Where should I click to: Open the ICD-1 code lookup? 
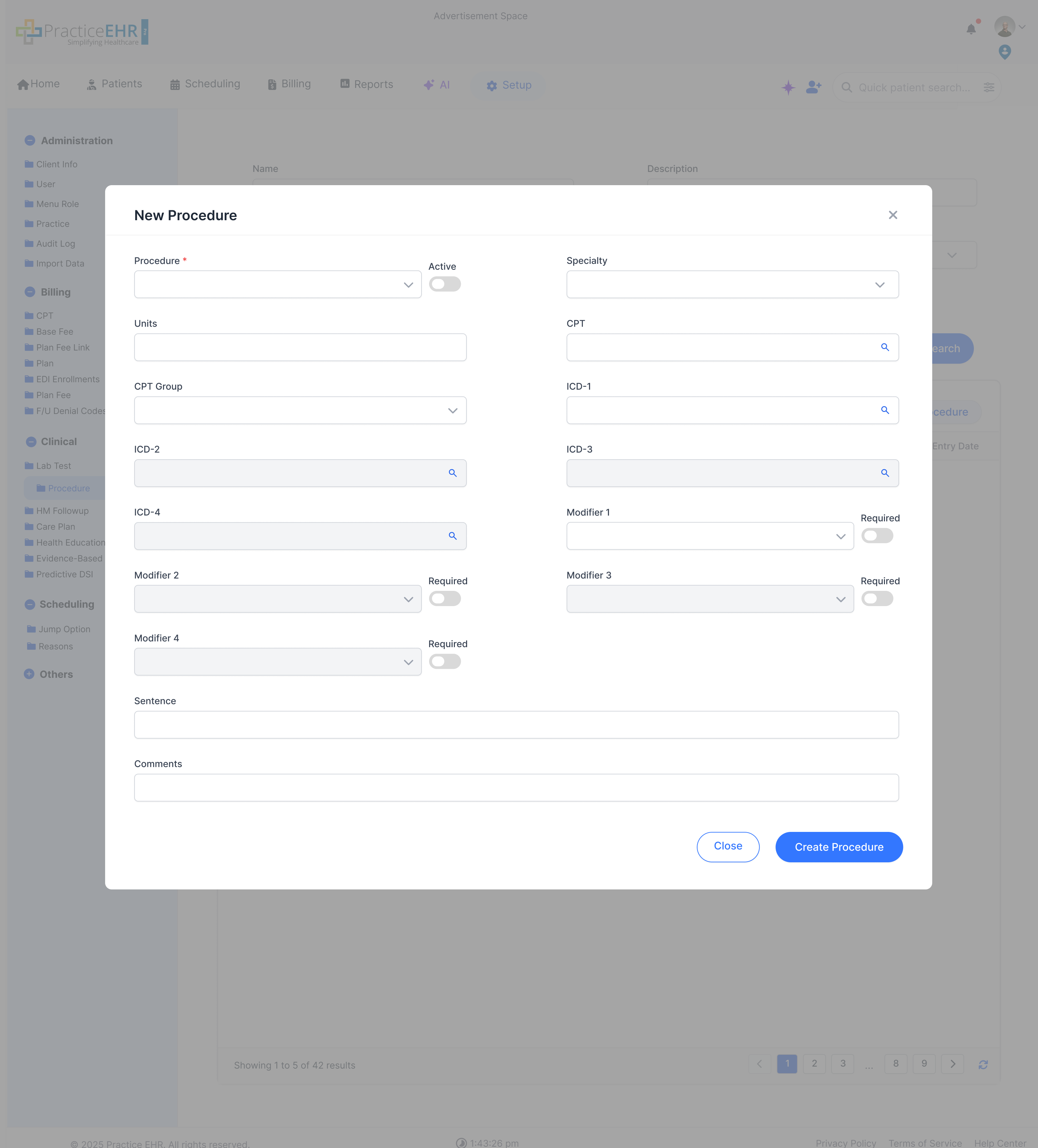885,410
